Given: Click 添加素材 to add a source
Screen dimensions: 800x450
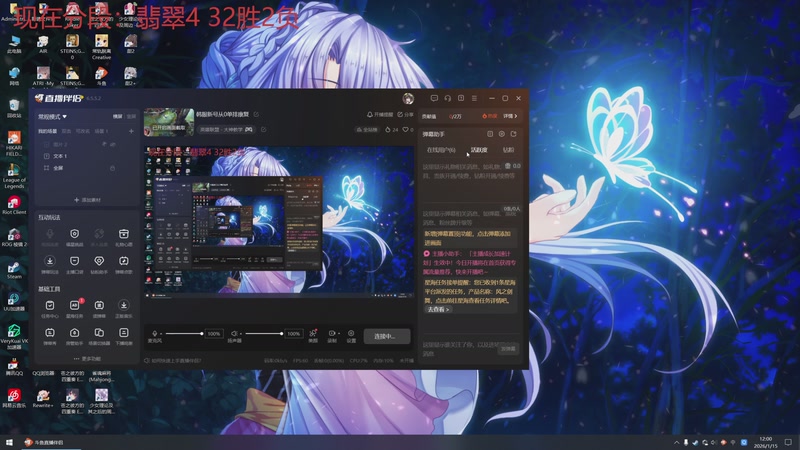Looking at the screenshot, I should point(87,200).
